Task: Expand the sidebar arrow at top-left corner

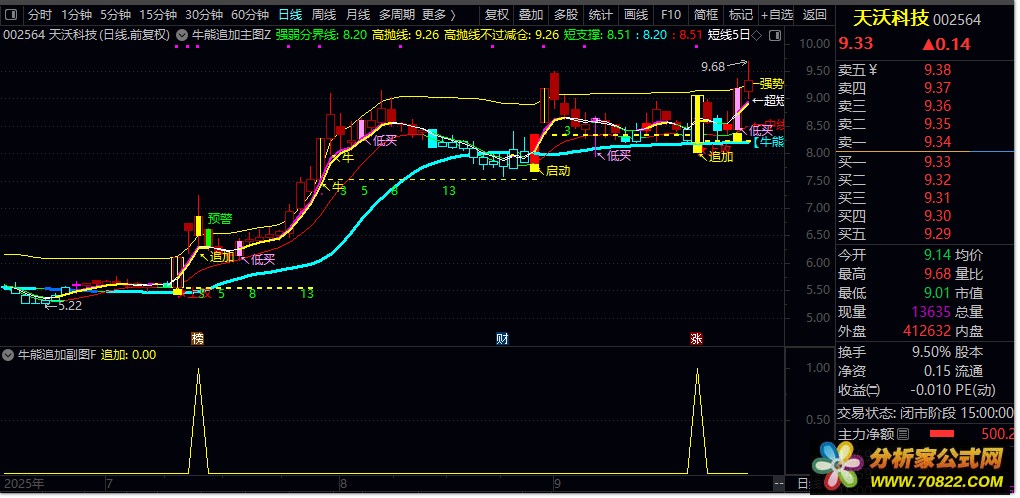Action: pyautogui.click(x=10, y=15)
